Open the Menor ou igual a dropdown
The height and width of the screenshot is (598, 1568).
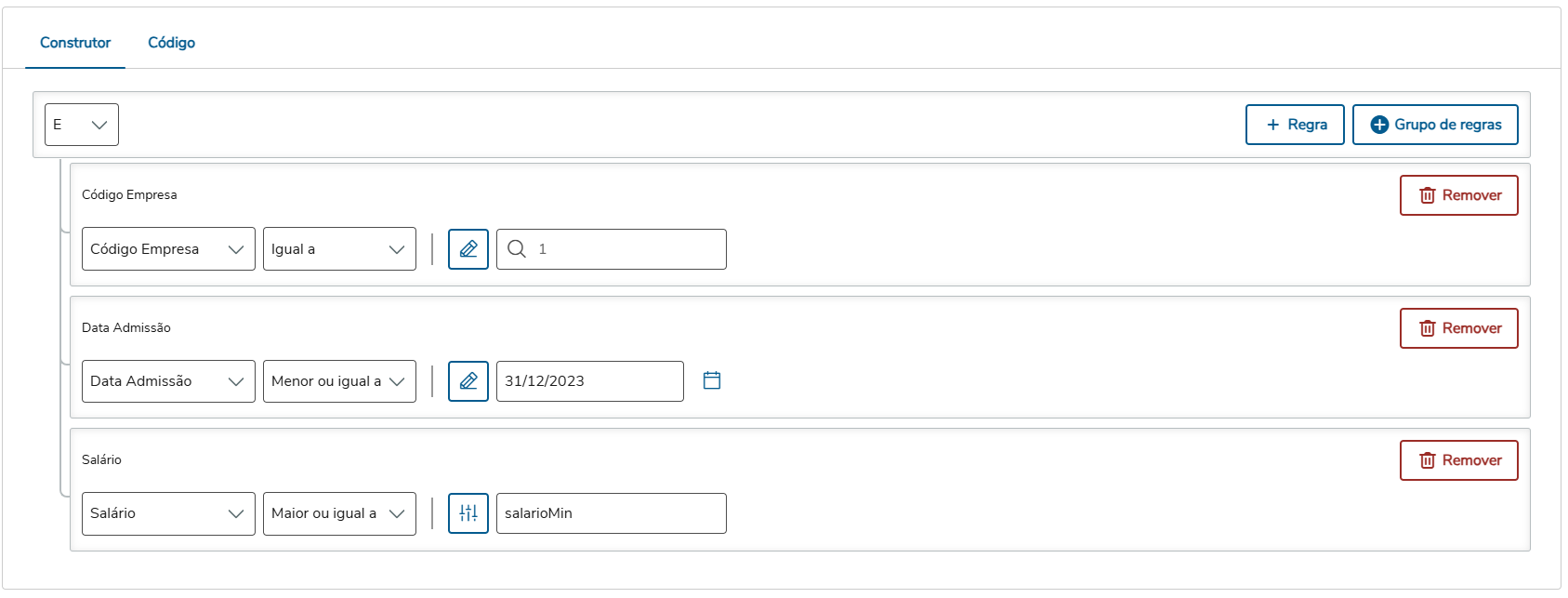tap(339, 381)
